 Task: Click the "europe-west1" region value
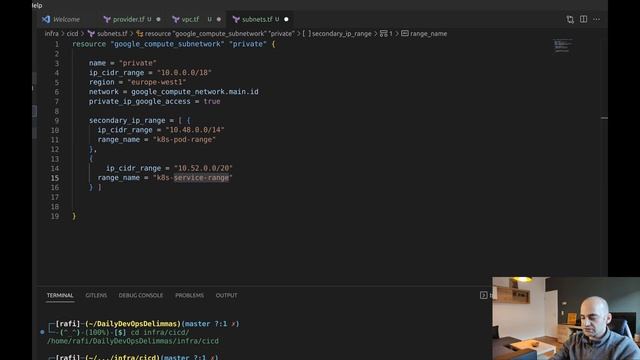[x=157, y=82]
